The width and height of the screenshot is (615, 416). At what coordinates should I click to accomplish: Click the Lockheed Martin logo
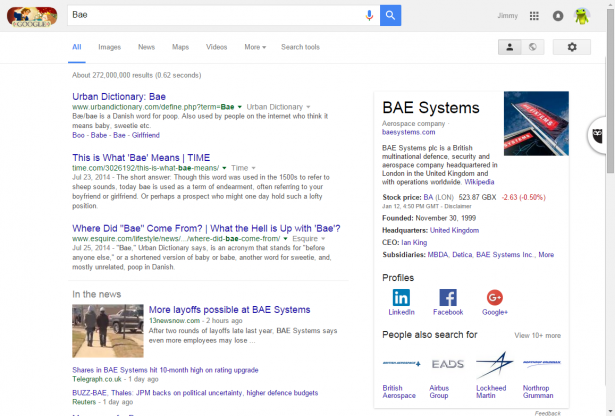point(495,365)
